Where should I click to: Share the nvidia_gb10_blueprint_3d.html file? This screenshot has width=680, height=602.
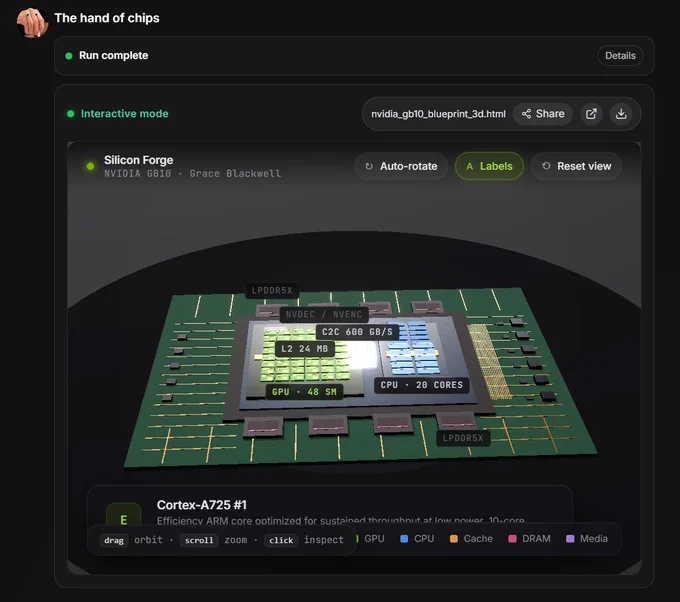543,114
